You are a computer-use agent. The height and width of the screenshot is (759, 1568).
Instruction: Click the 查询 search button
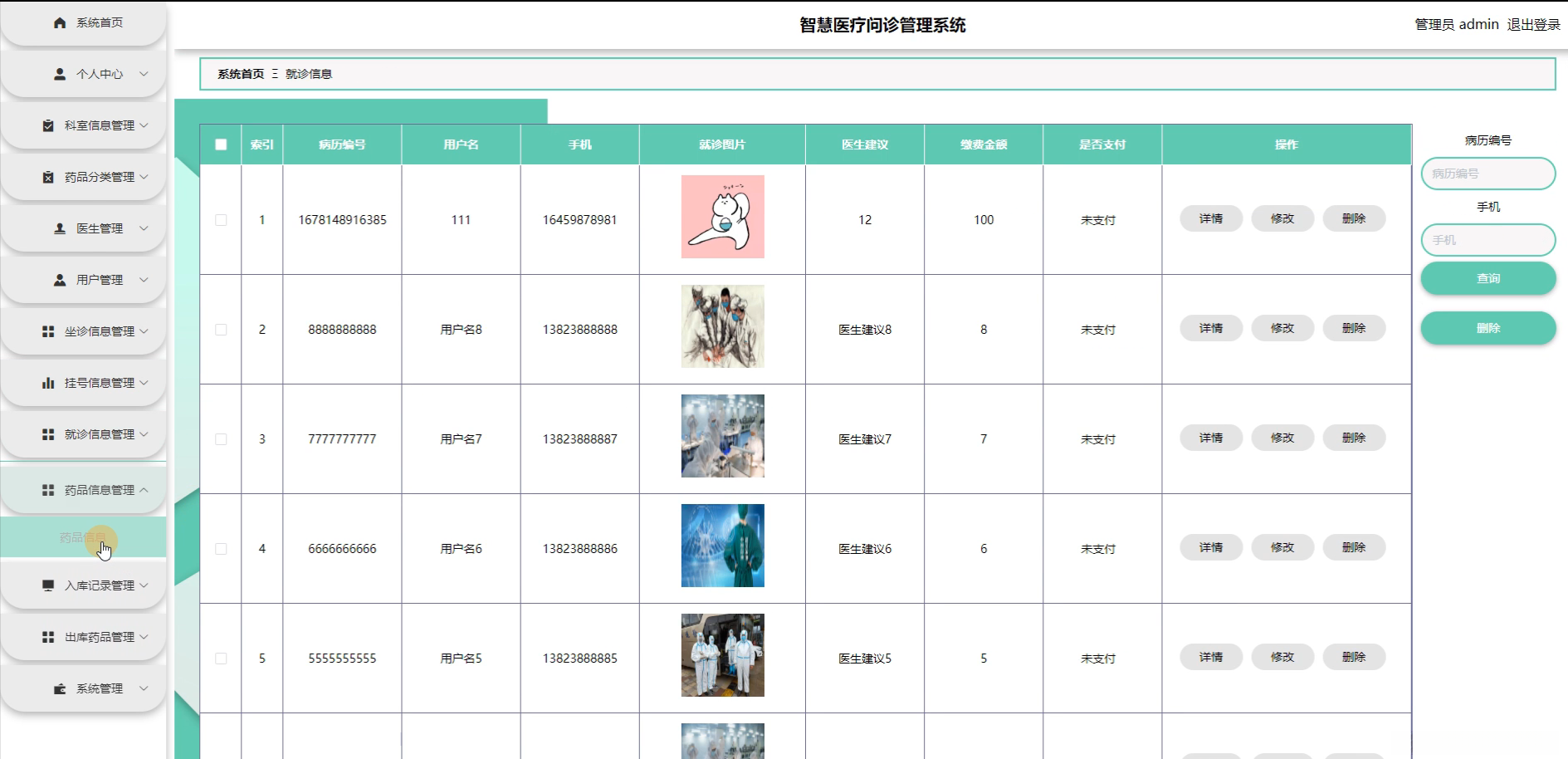click(1488, 278)
